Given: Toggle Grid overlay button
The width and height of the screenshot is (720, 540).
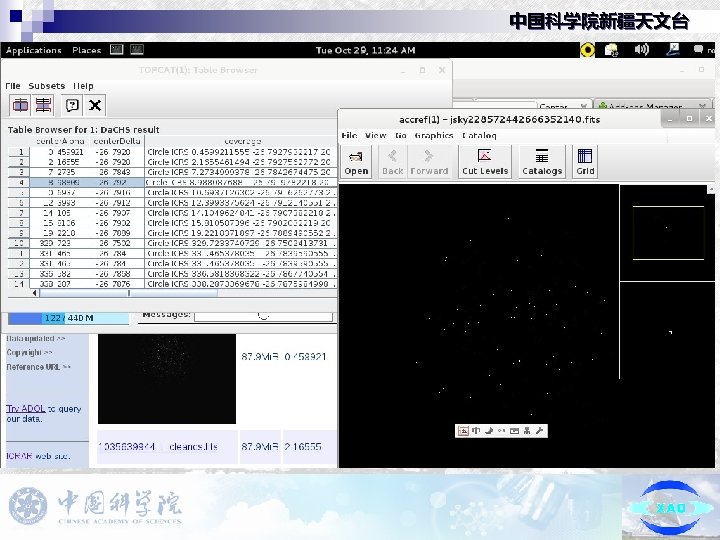Looking at the screenshot, I should (585, 162).
